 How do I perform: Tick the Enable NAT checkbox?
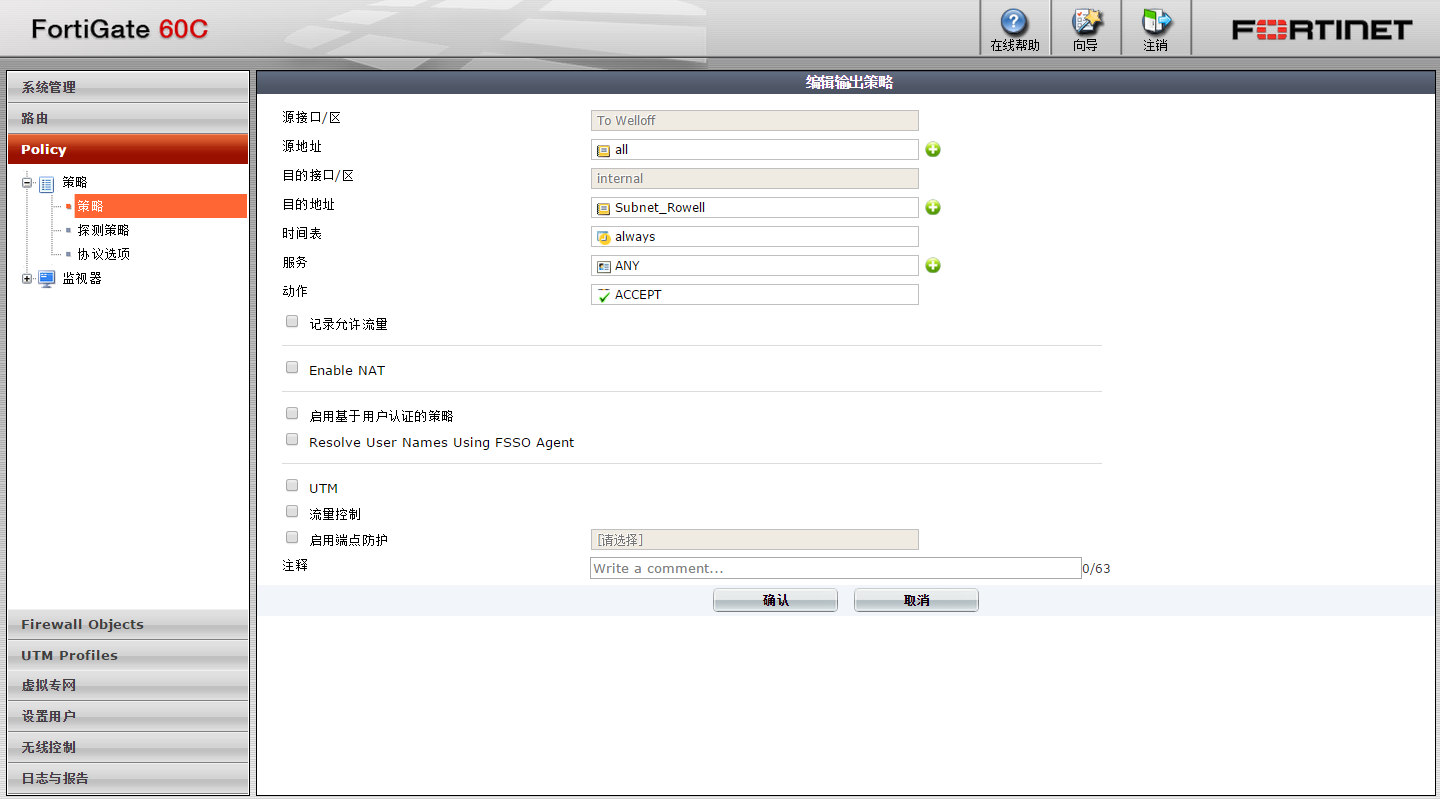(292, 368)
